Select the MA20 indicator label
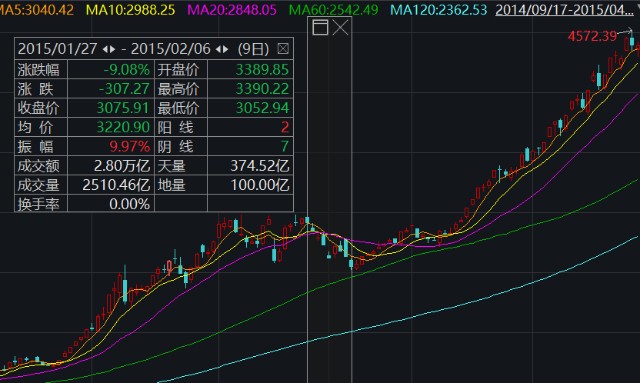The image size is (640, 383). [x=232, y=10]
